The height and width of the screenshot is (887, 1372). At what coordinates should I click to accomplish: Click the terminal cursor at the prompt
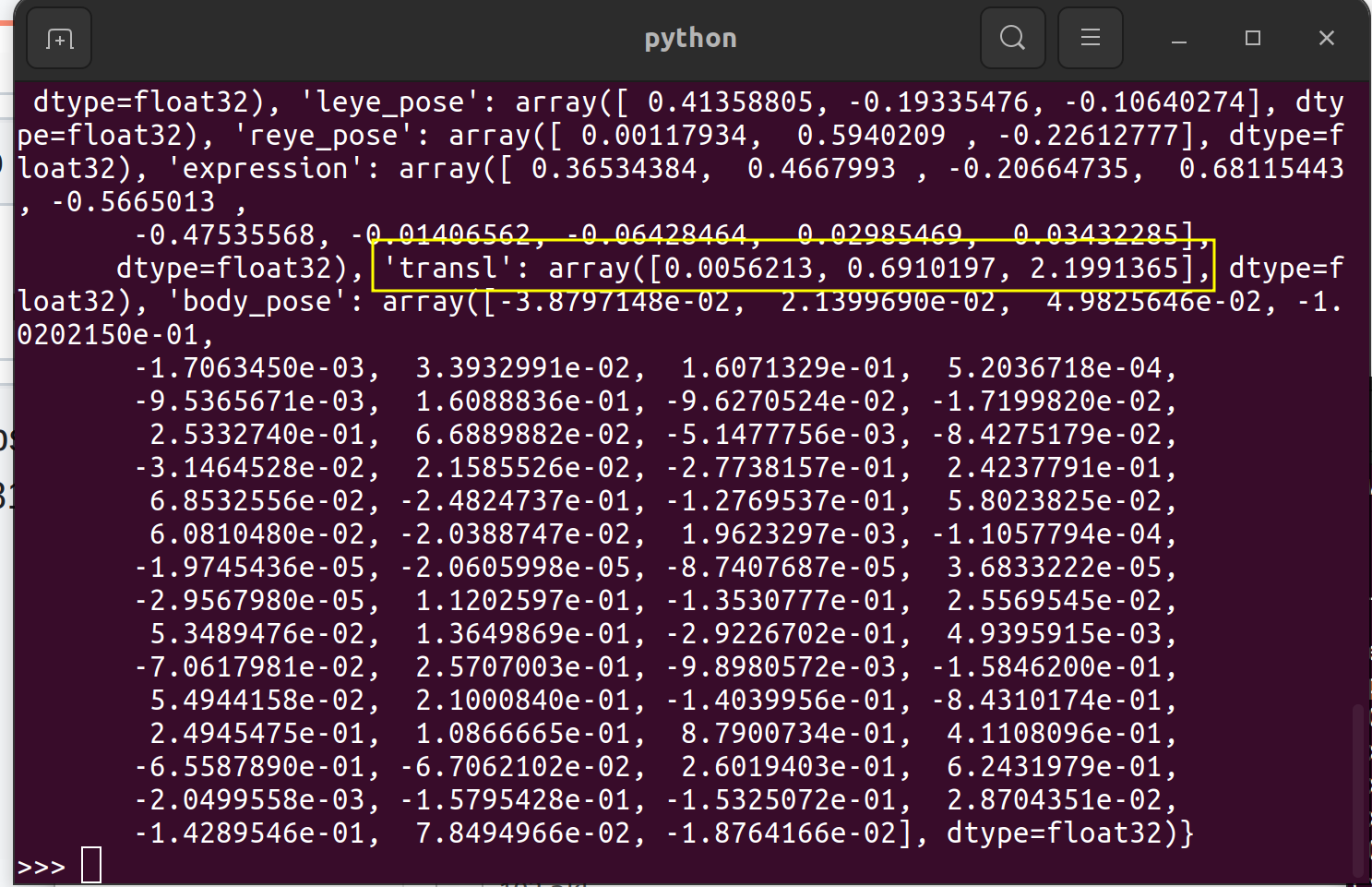(91, 865)
